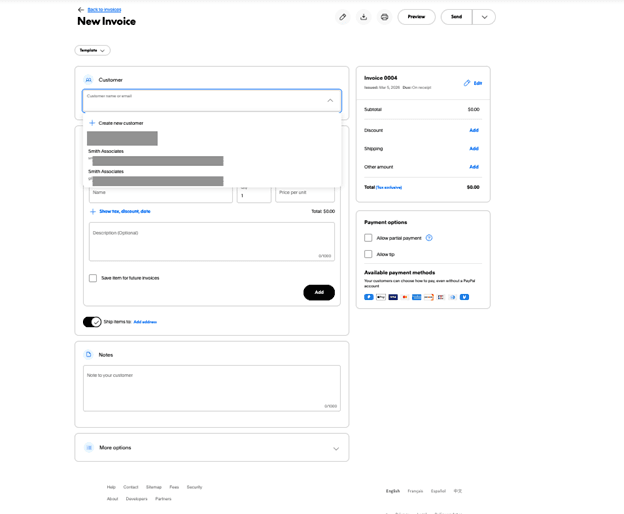Screen dimensions: 624x514
Task: Click the Add address link
Action: [x=145, y=322]
